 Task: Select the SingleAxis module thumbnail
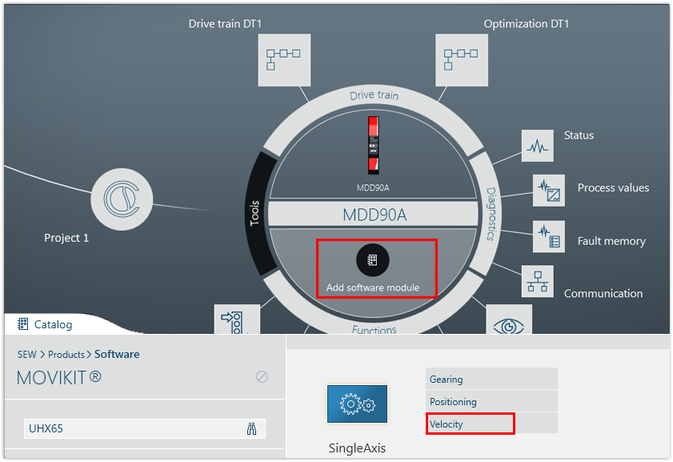357,404
